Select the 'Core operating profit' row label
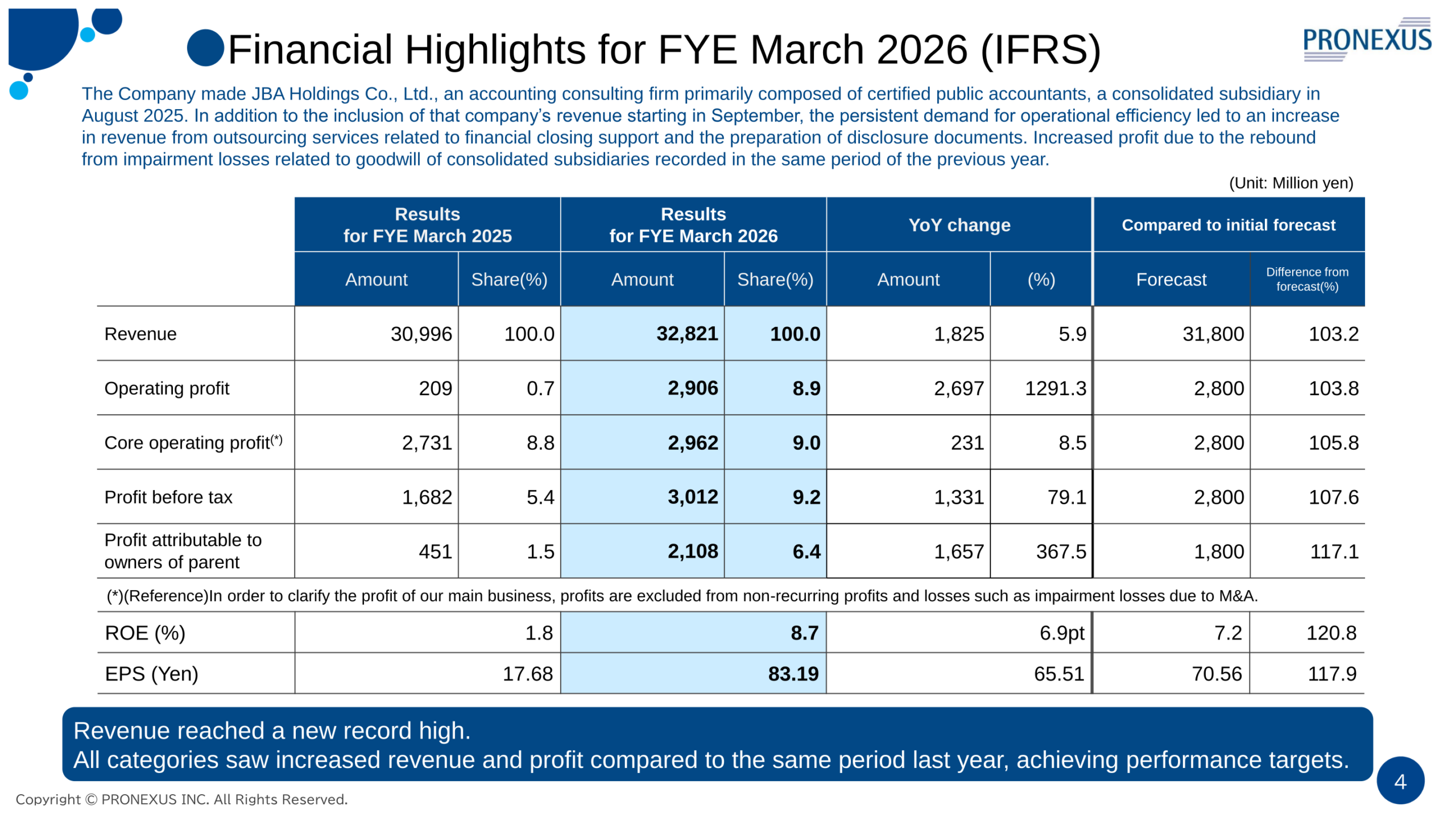The image size is (1456, 818). click(x=193, y=442)
